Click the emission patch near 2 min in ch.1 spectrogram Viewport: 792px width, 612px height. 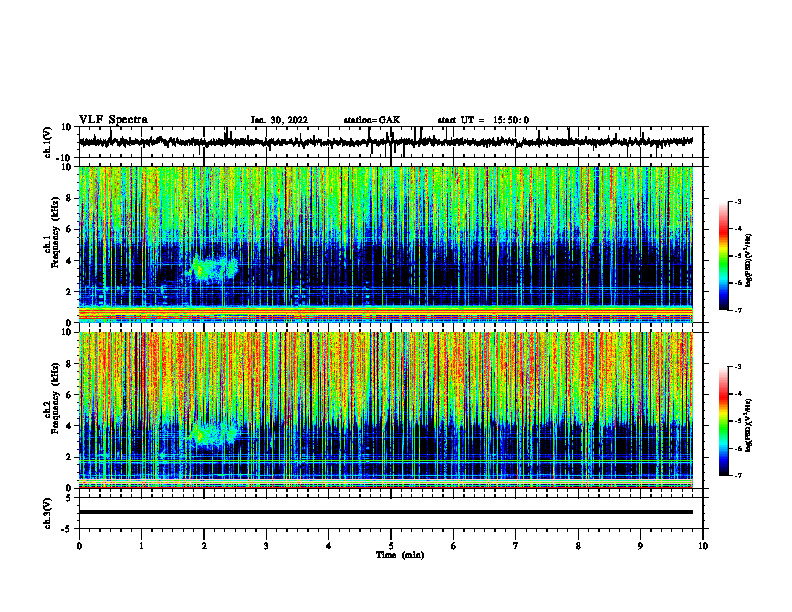tap(213, 268)
